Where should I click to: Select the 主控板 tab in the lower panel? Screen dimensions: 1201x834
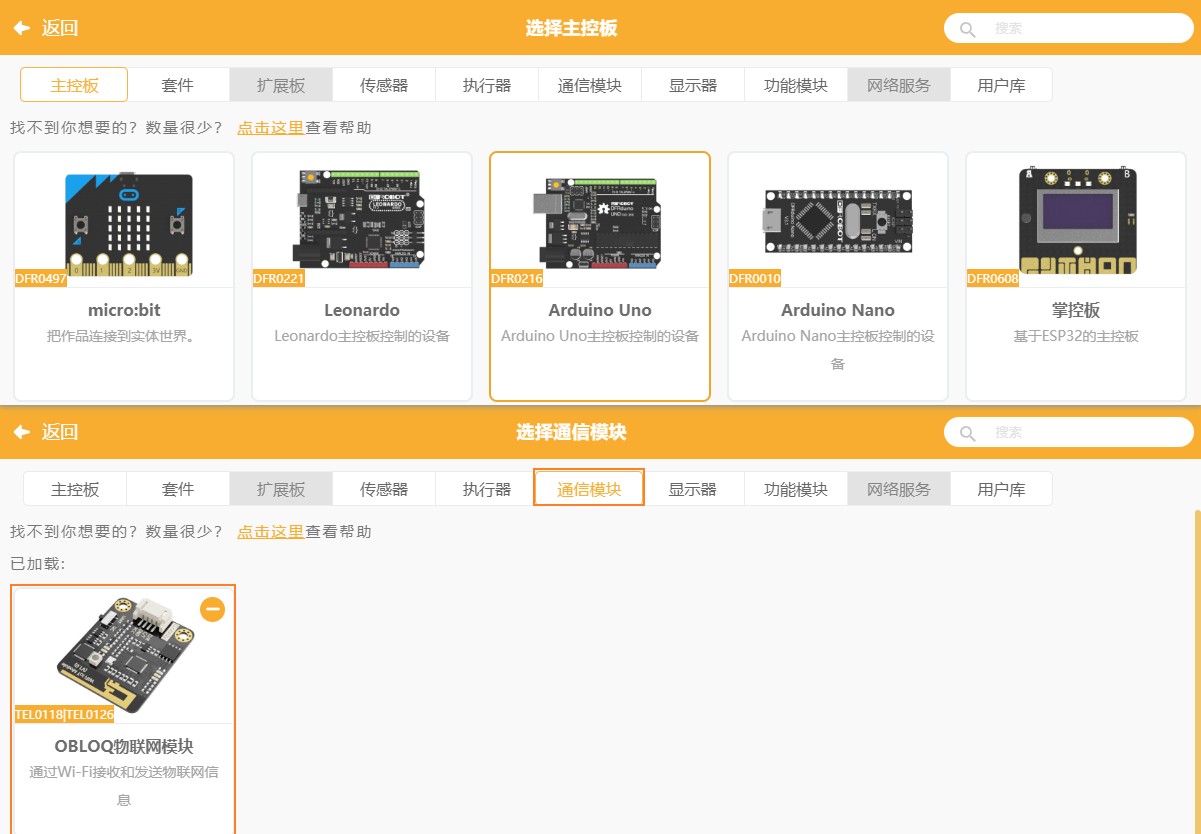coord(75,489)
